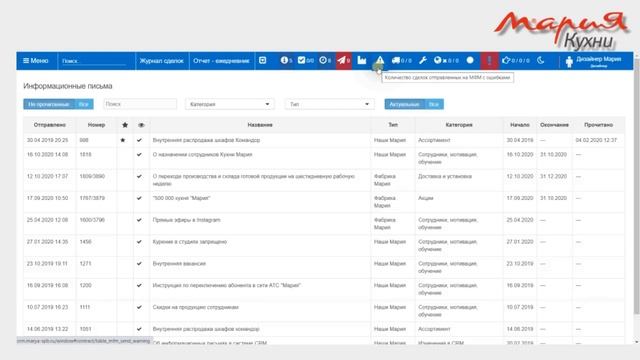This screenshot has width=640, height=360.
Task: Open the Меню hamburger button
Action: (36, 61)
